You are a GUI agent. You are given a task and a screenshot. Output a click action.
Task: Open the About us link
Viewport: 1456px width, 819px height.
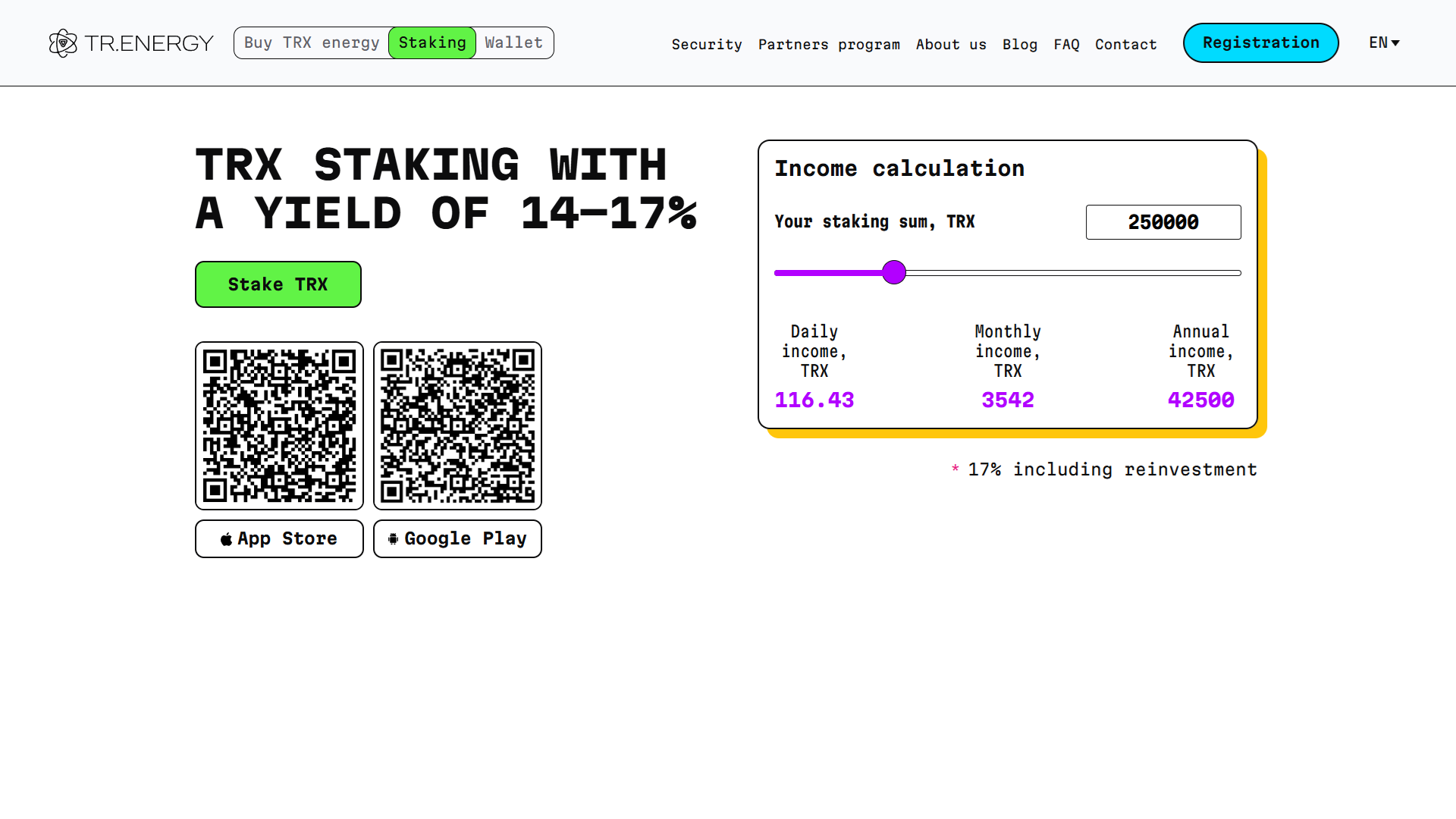point(951,45)
